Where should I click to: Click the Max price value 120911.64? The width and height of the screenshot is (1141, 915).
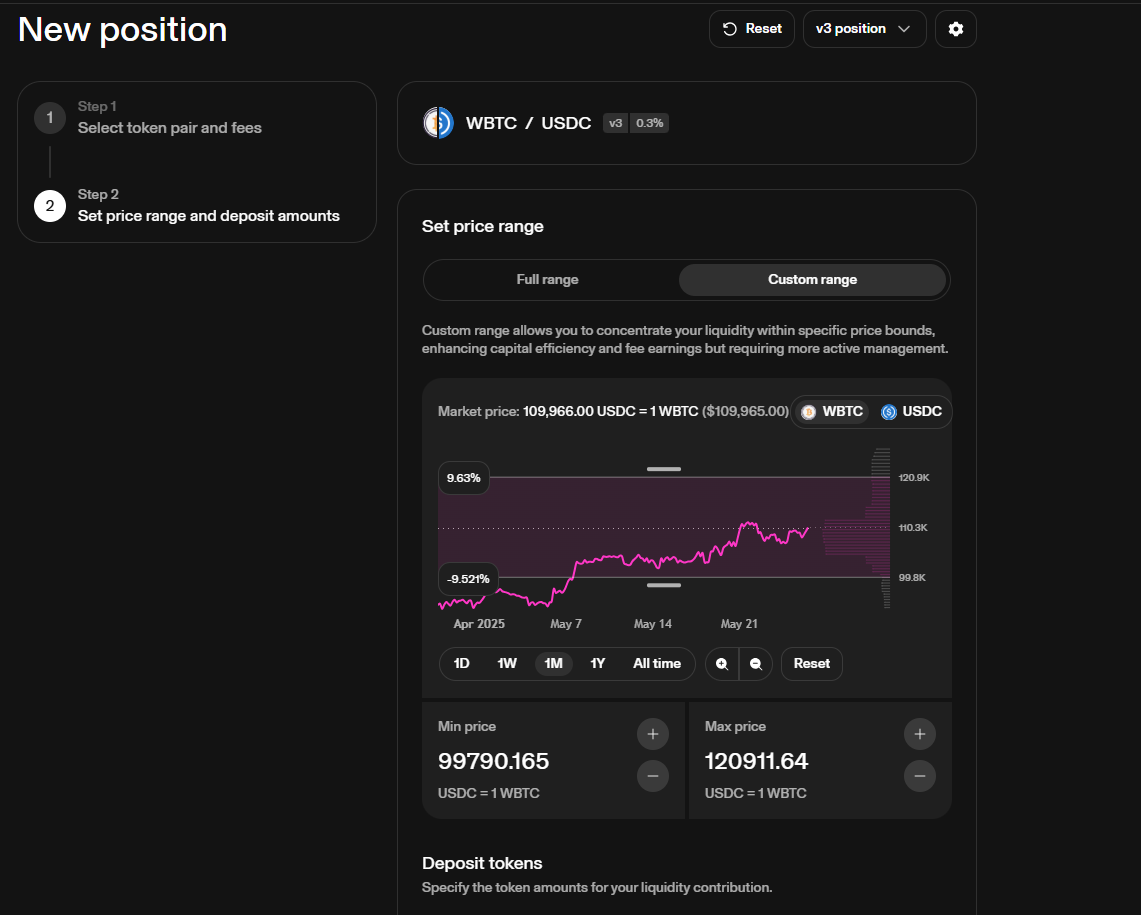(756, 761)
